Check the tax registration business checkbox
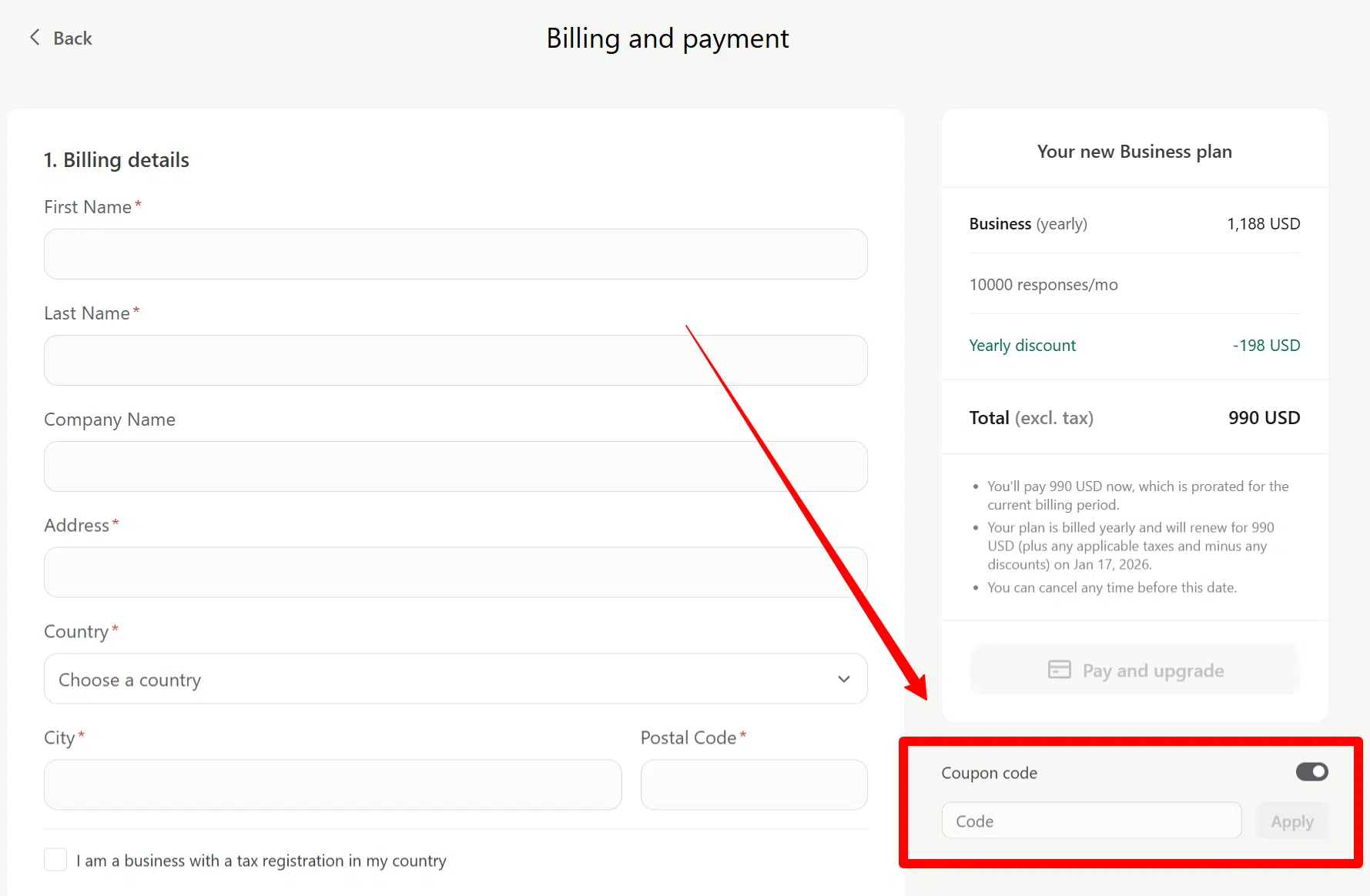Image resolution: width=1370 pixels, height=896 pixels. 55,859
